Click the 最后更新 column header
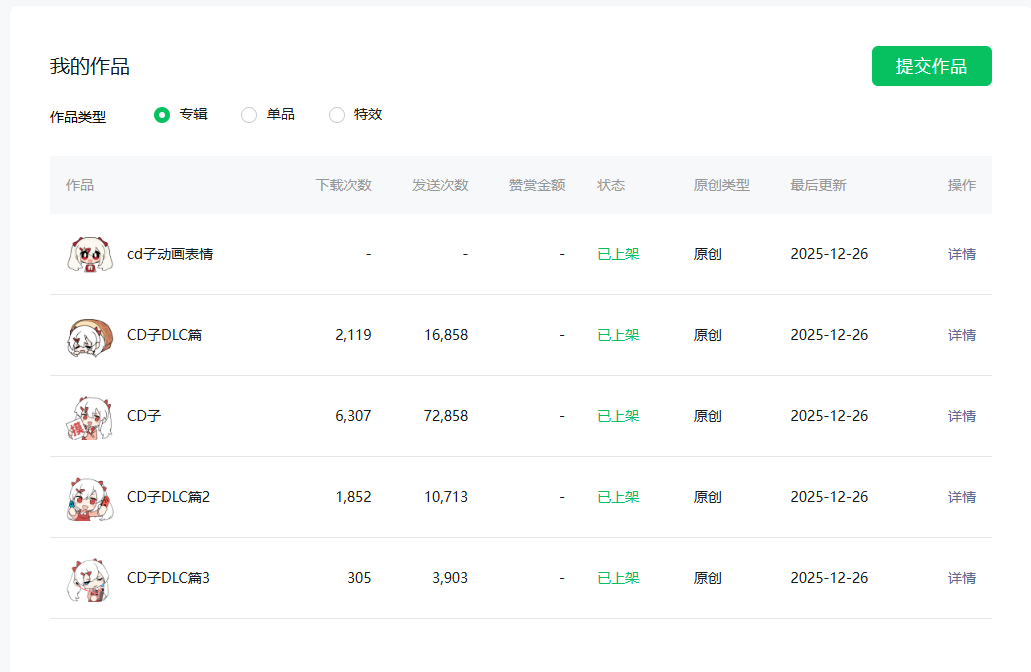 pos(818,185)
